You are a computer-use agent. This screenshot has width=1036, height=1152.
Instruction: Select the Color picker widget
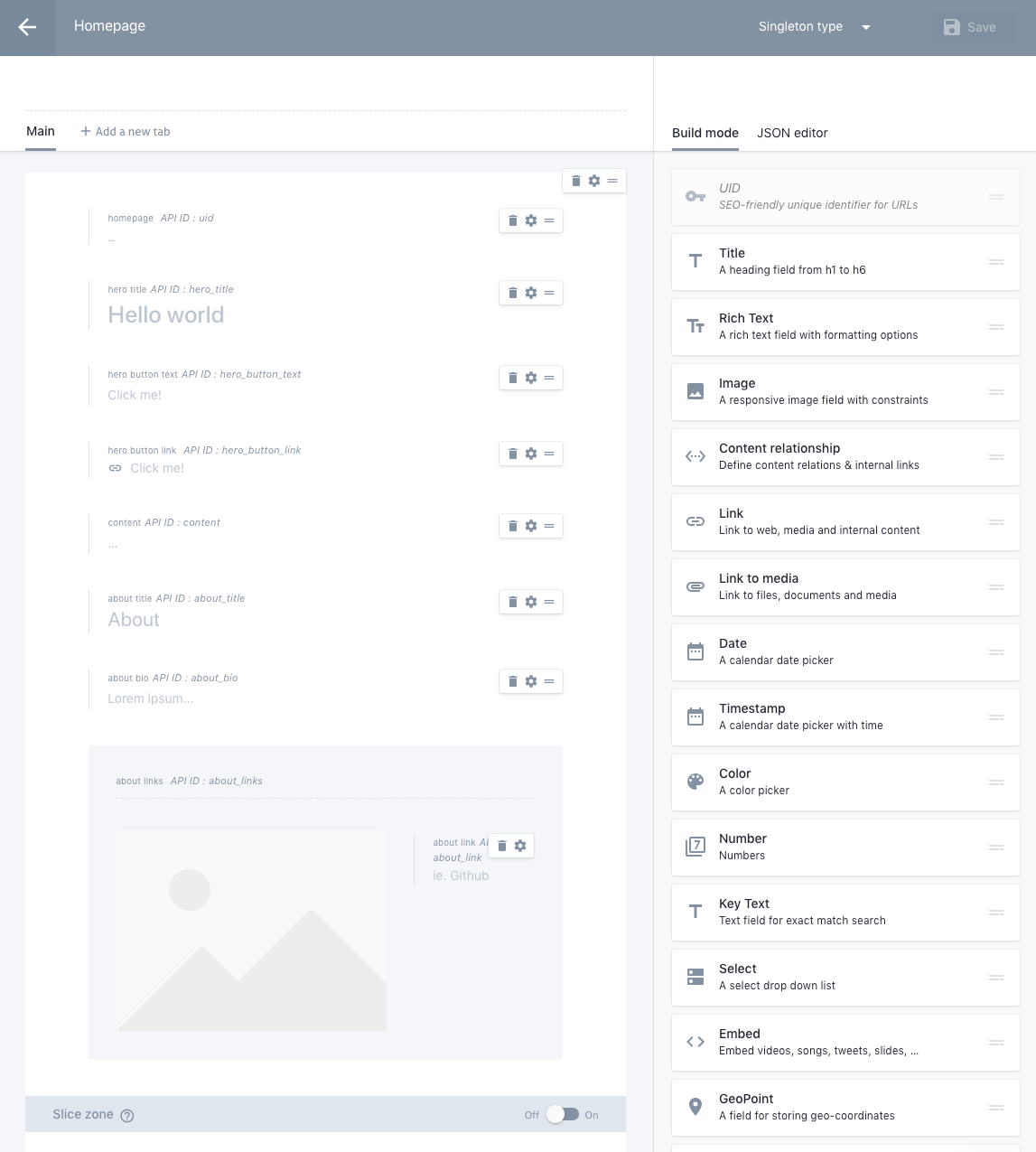tap(845, 782)
